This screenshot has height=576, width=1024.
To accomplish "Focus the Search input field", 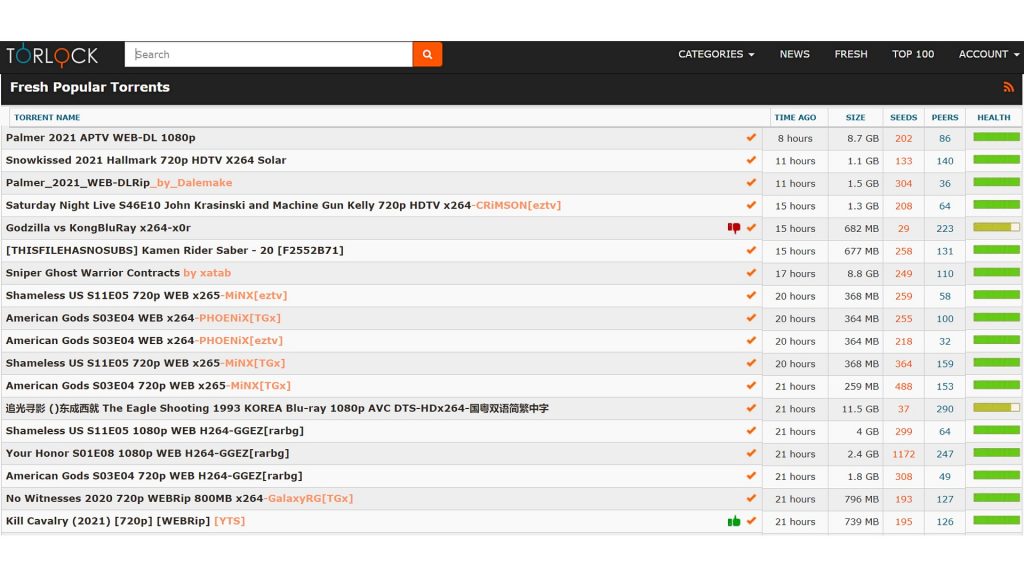I will click(x=268, y=54).
